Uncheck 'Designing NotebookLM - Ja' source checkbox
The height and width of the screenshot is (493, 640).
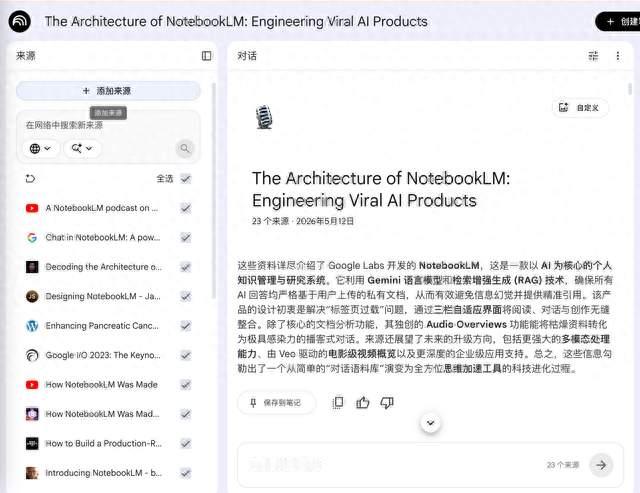tap(186, 296)
